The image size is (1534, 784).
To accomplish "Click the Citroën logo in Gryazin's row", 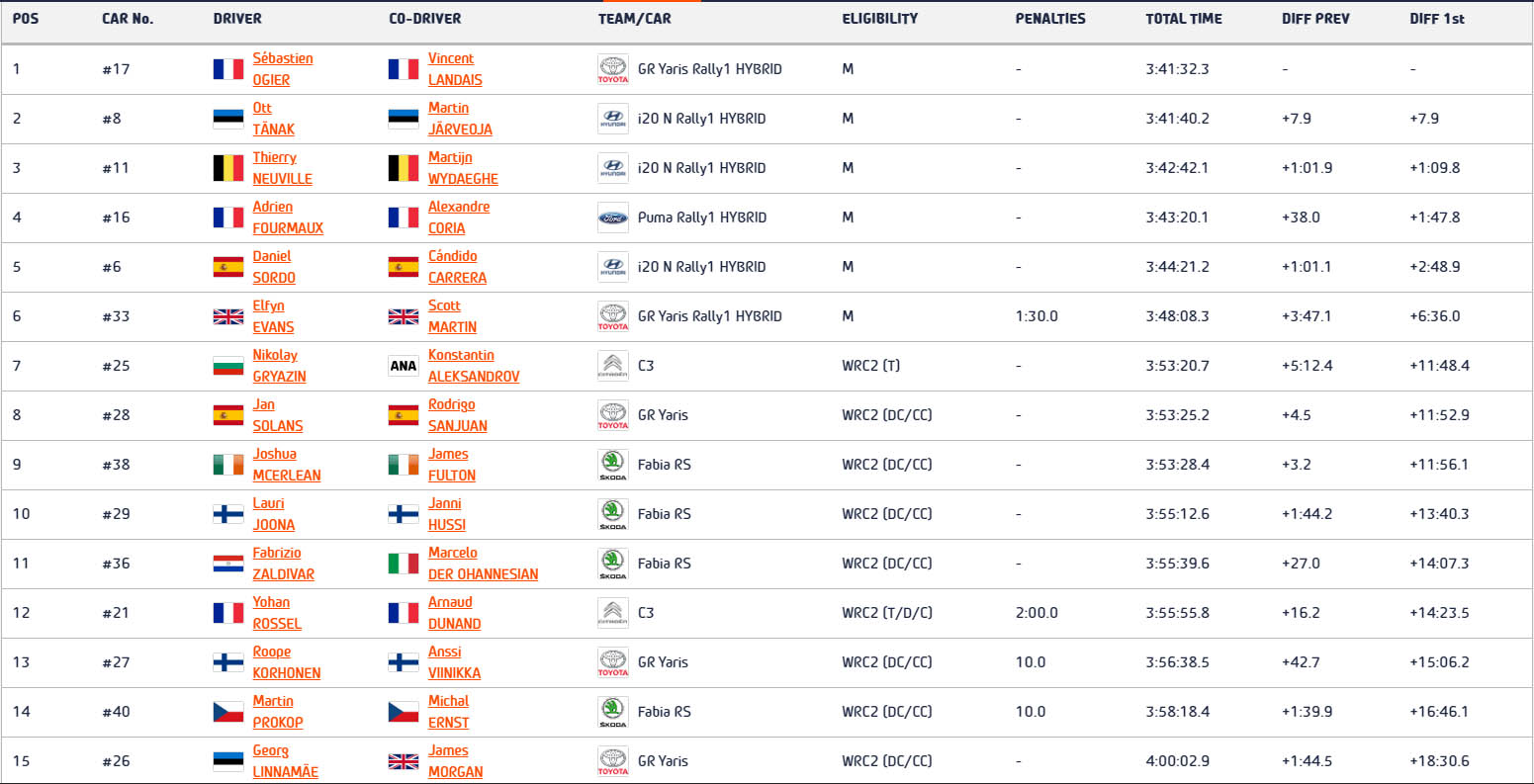I will tap(613, 366).
